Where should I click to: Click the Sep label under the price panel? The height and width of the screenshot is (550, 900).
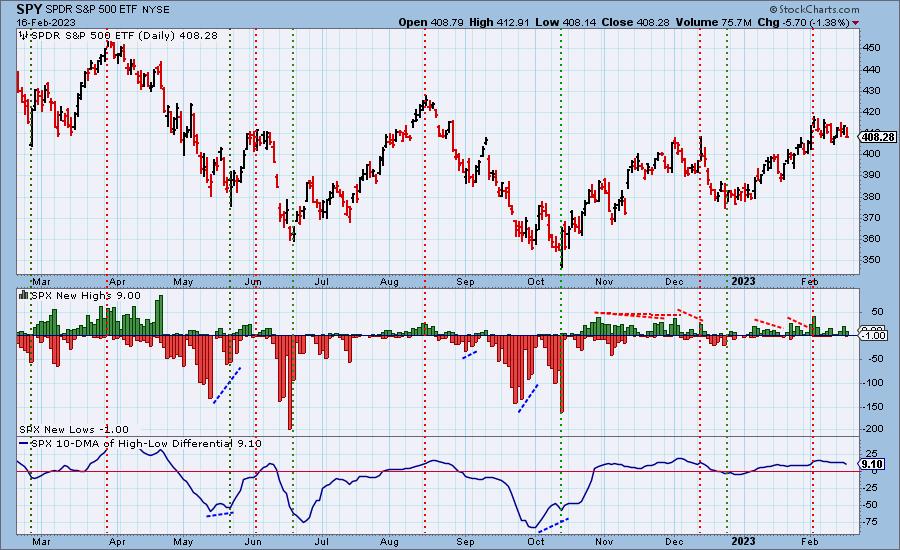[x=465, y=282]
